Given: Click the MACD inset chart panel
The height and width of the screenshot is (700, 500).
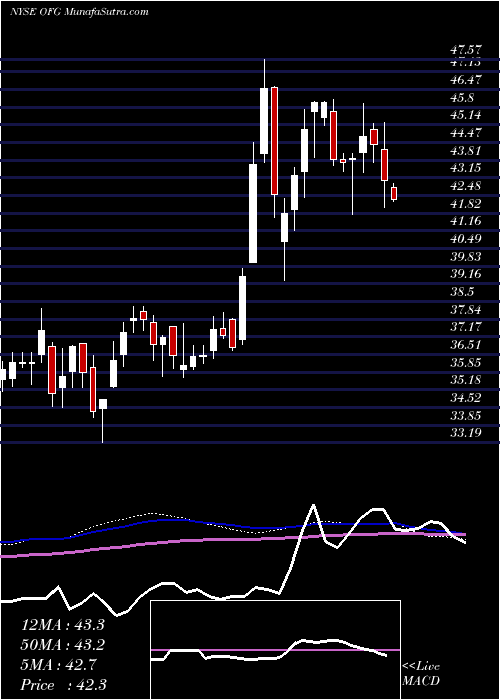Looking at the screenshot, I should click(x=275, y=650).
